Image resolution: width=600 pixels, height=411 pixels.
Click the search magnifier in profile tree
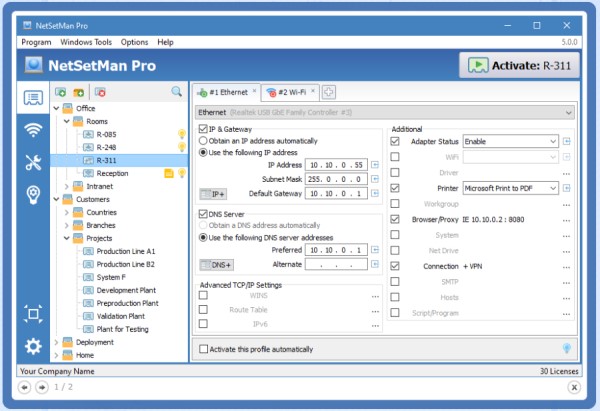(x=176, y=91)
